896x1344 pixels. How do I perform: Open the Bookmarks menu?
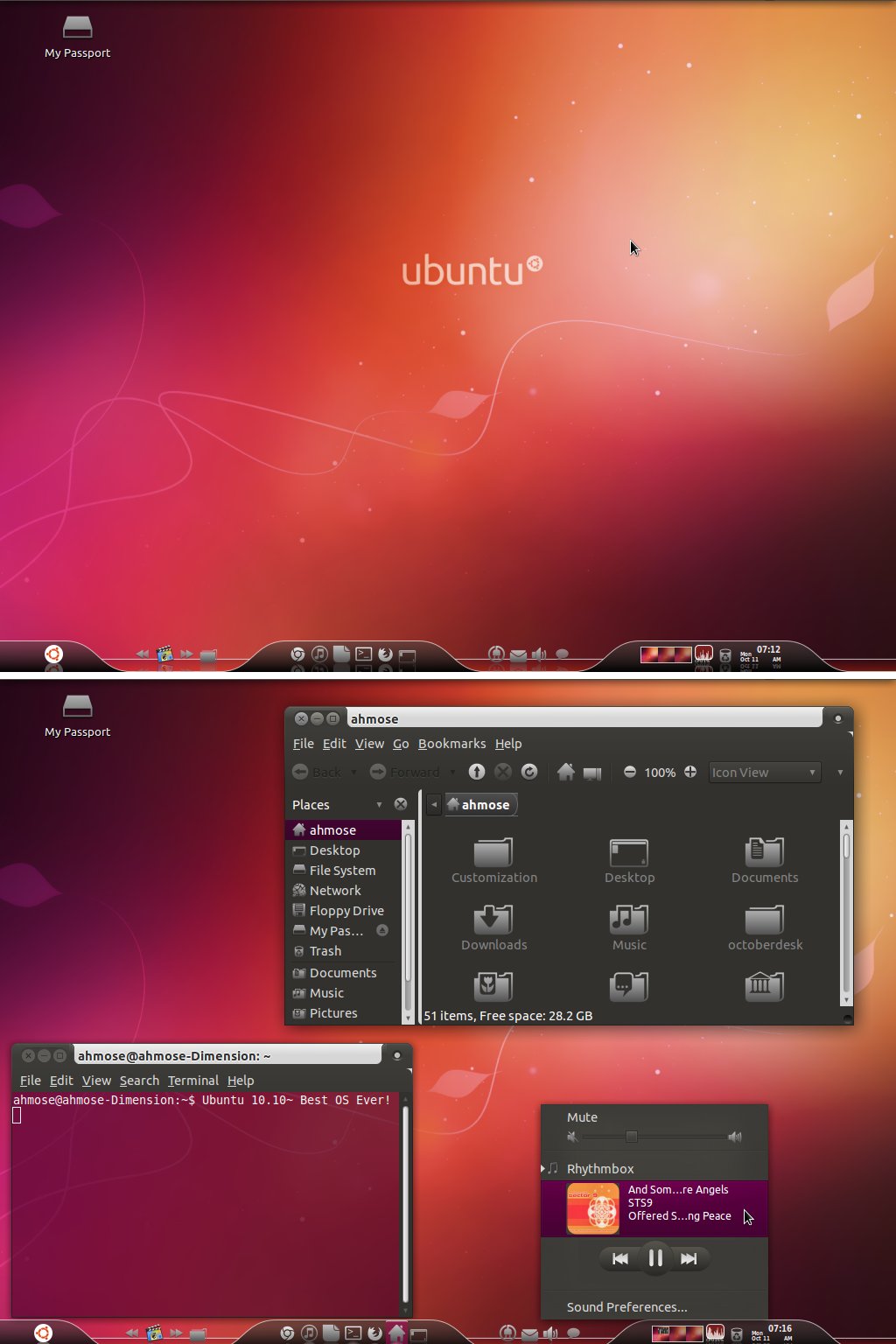point(451,744)
